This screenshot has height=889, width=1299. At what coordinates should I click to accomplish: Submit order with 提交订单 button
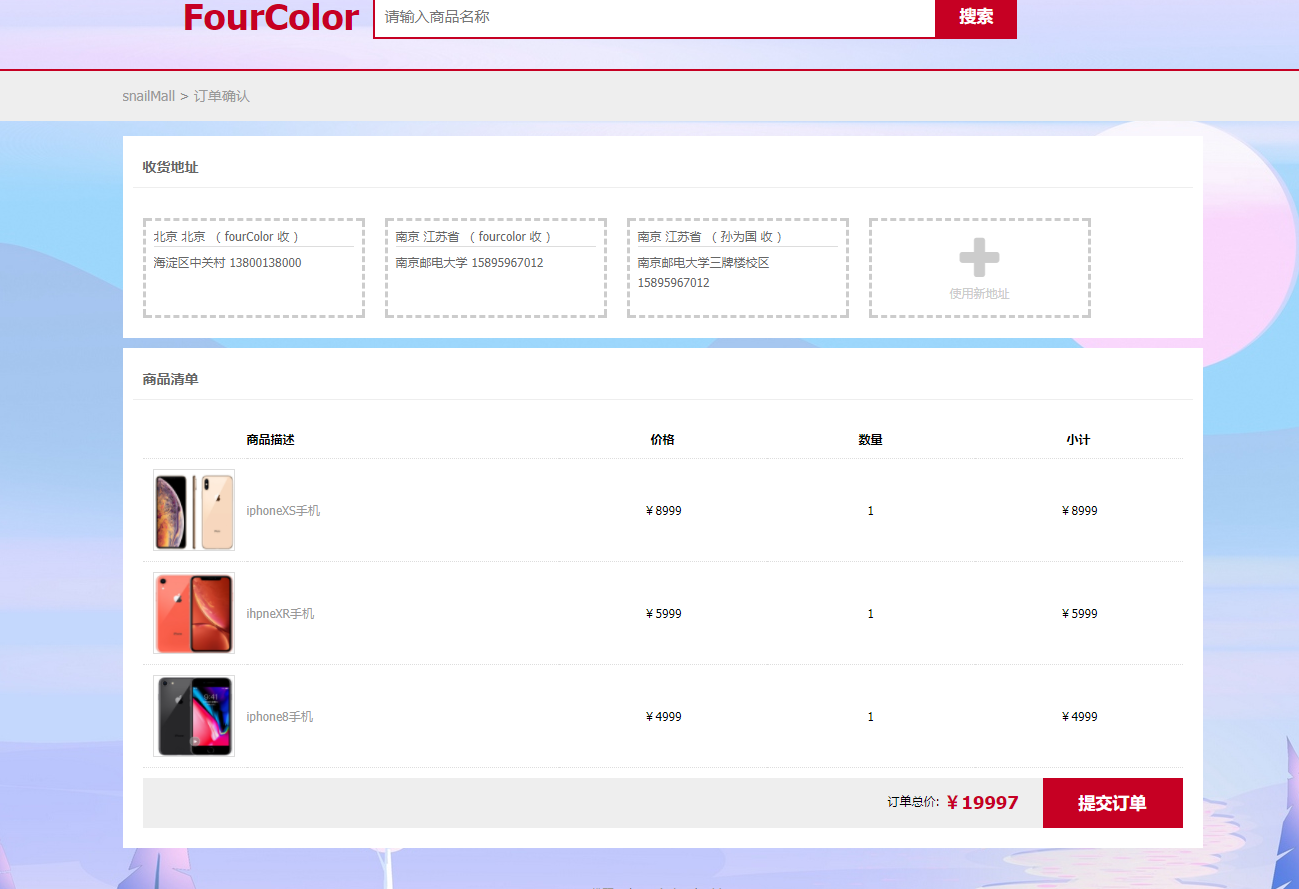point(1112,803)
